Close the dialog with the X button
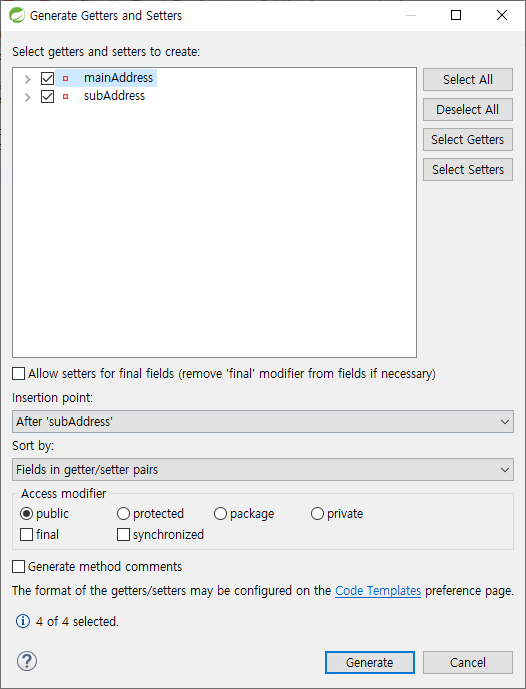 click(502, 15)
